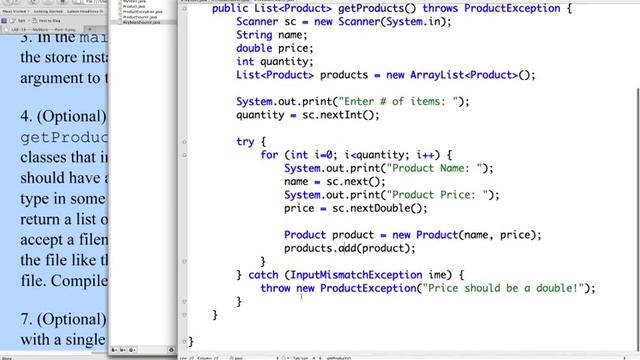This screenshot has height=360, width=640.
Task: Collapse the try block fold marker
Action: coord(184,142)
